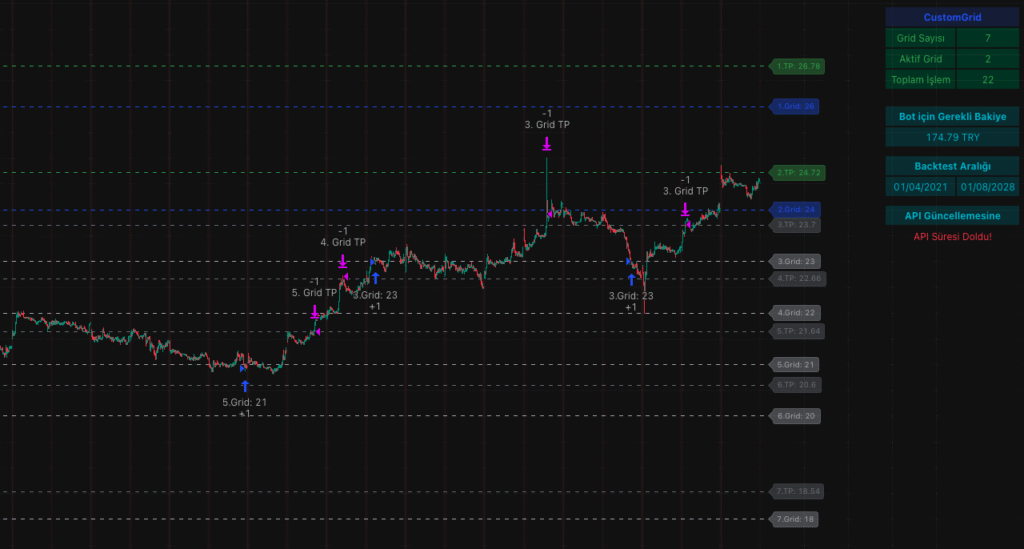The image size is (1024, 549).
Task: Click the red API Süresi Doldu! warning
Action: pos(952,236)
